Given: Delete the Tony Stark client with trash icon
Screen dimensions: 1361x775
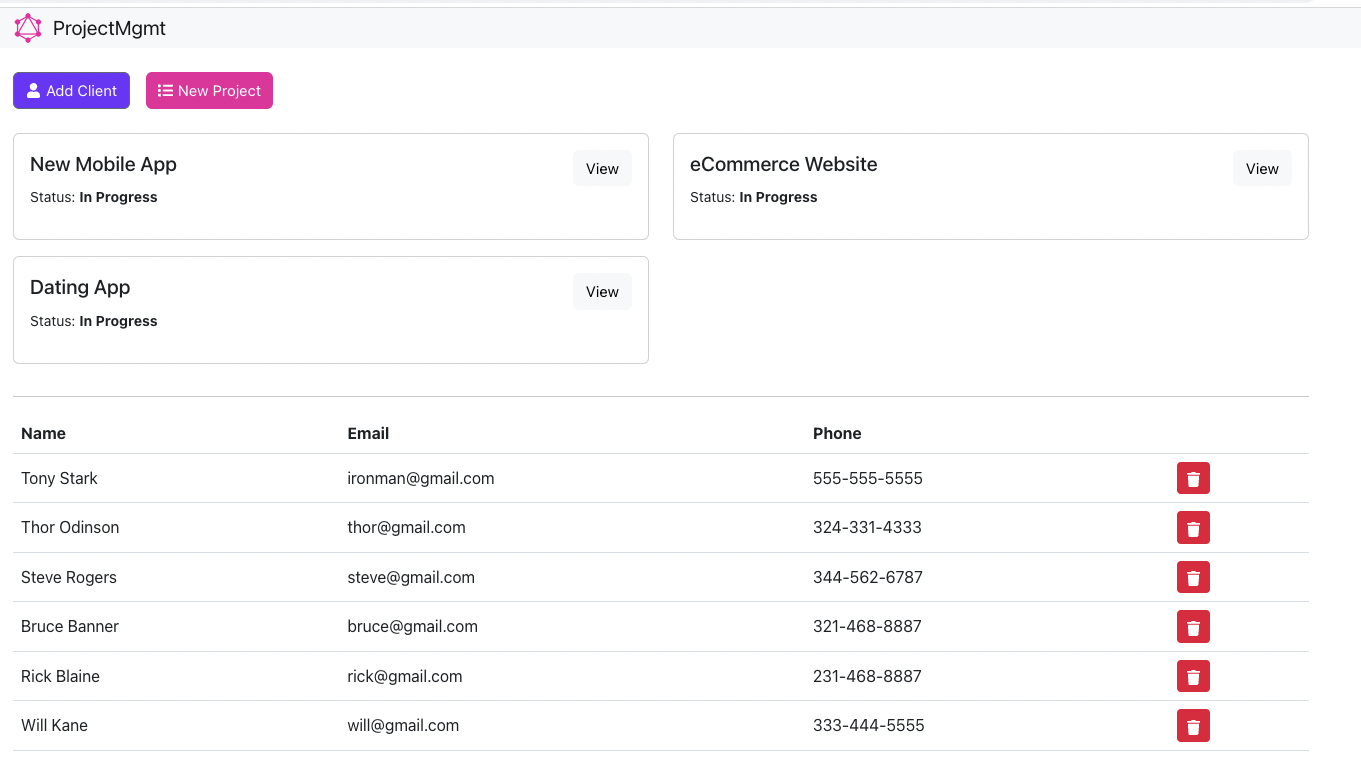Looking at the screenshot, I should [x=1192, y=478].
